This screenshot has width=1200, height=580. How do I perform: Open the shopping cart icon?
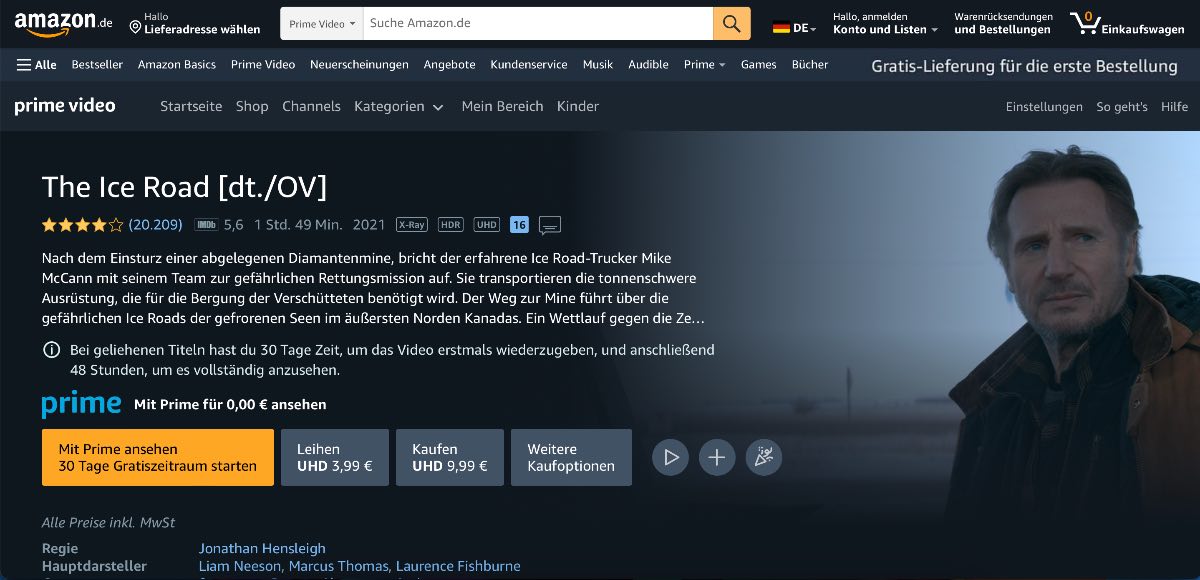click(1127, 23)
